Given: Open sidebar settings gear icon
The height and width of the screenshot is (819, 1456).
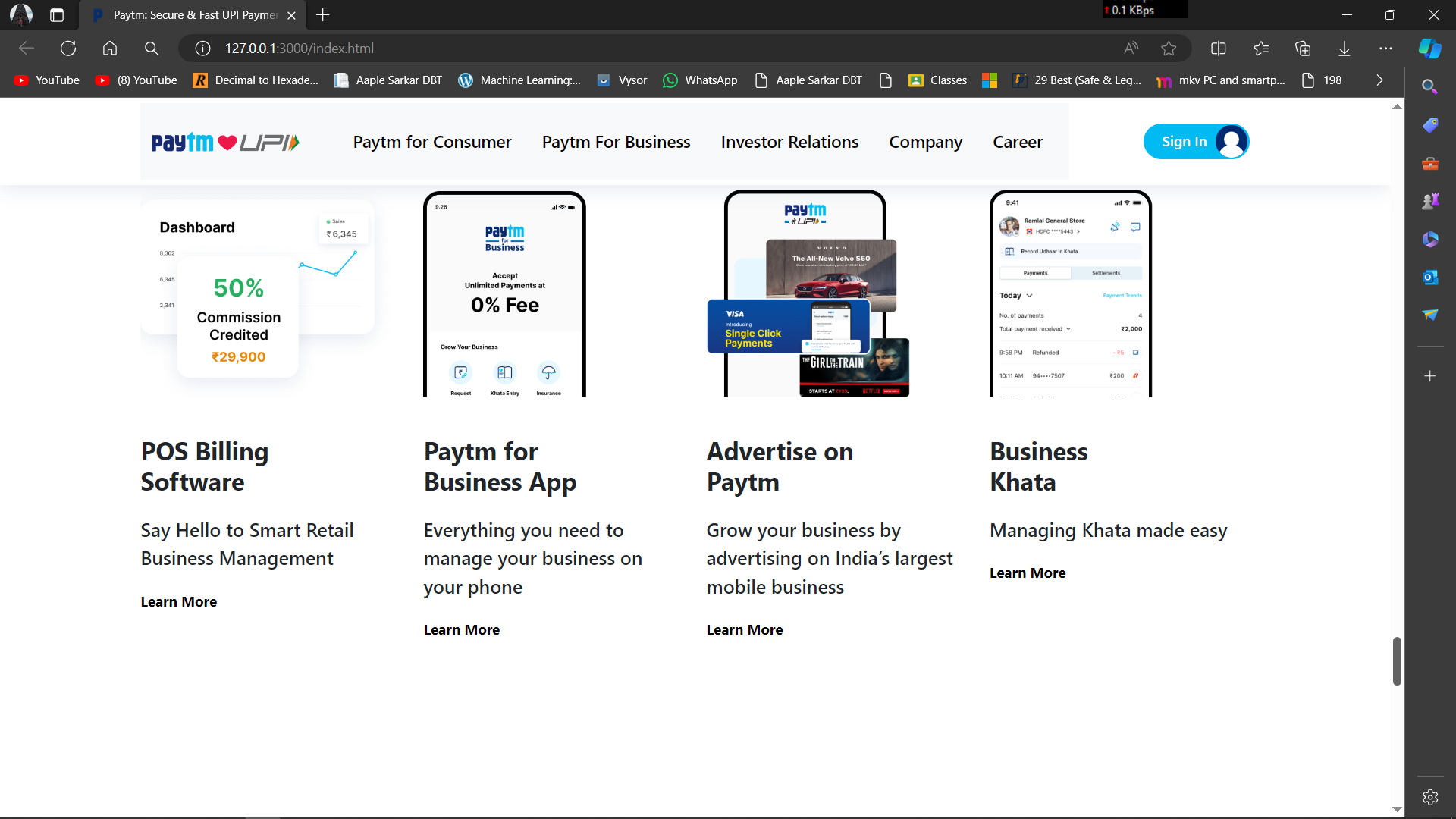Looking at the screenshot, I should [x=1430, y=797].
